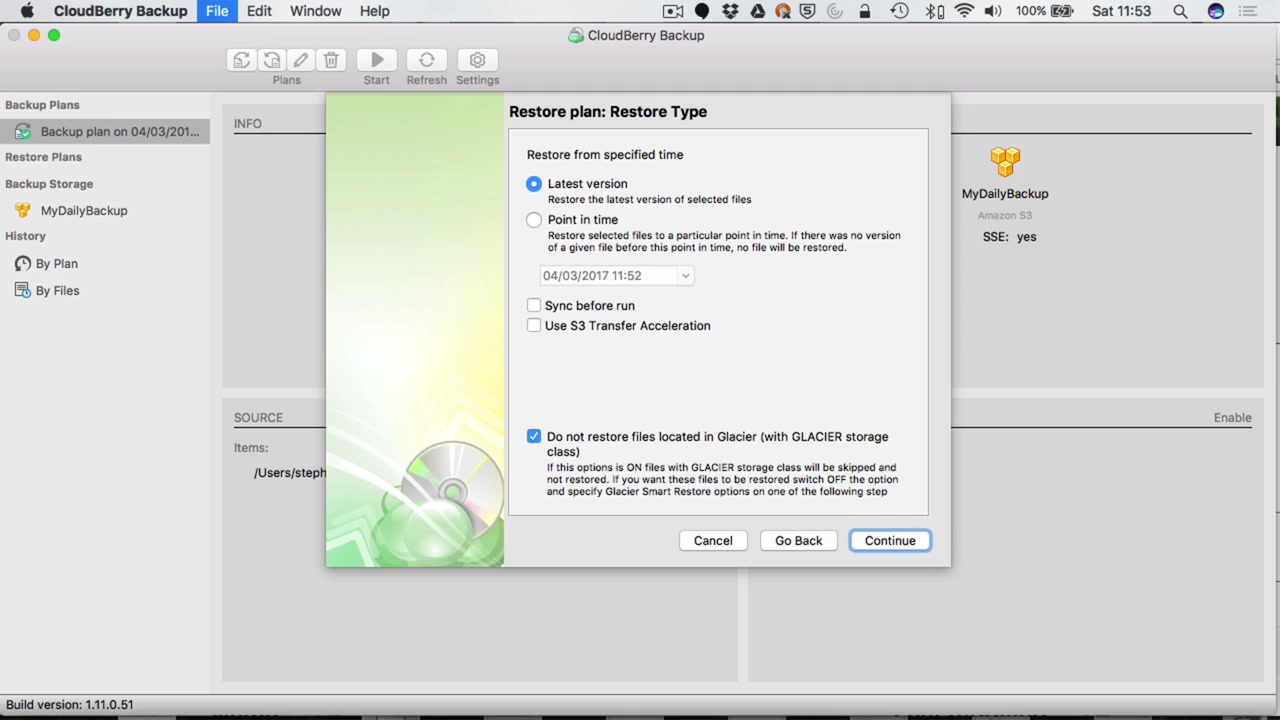
Task: Select the Point in time radio button
Action: 534,220
